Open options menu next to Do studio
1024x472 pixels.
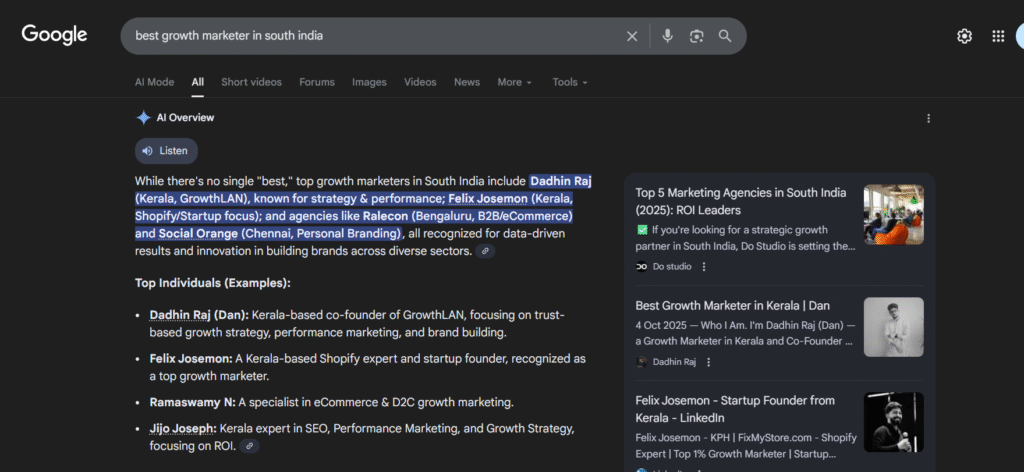coord(703,266)
